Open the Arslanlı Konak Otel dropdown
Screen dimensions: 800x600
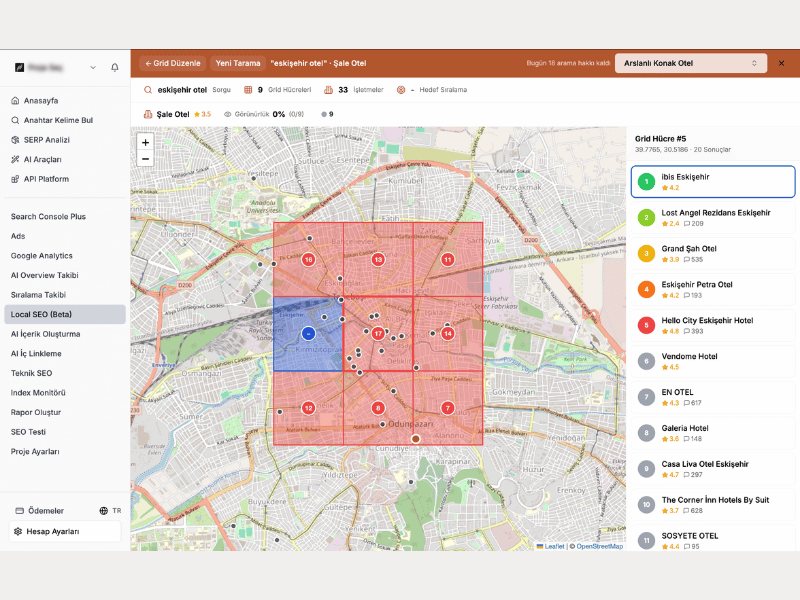[x=691, y=63]
